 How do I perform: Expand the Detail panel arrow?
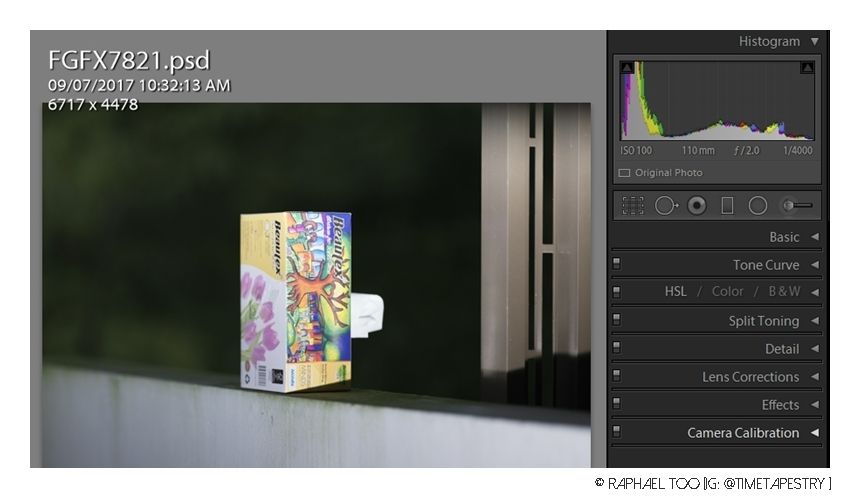point(815,349)
